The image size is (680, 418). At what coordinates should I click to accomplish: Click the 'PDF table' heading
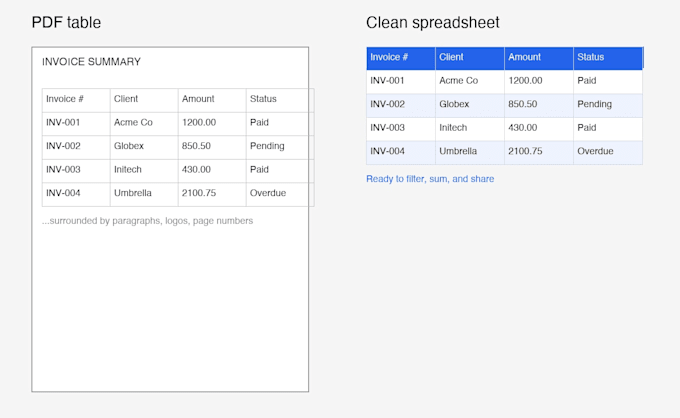click(x=66, y=22)
